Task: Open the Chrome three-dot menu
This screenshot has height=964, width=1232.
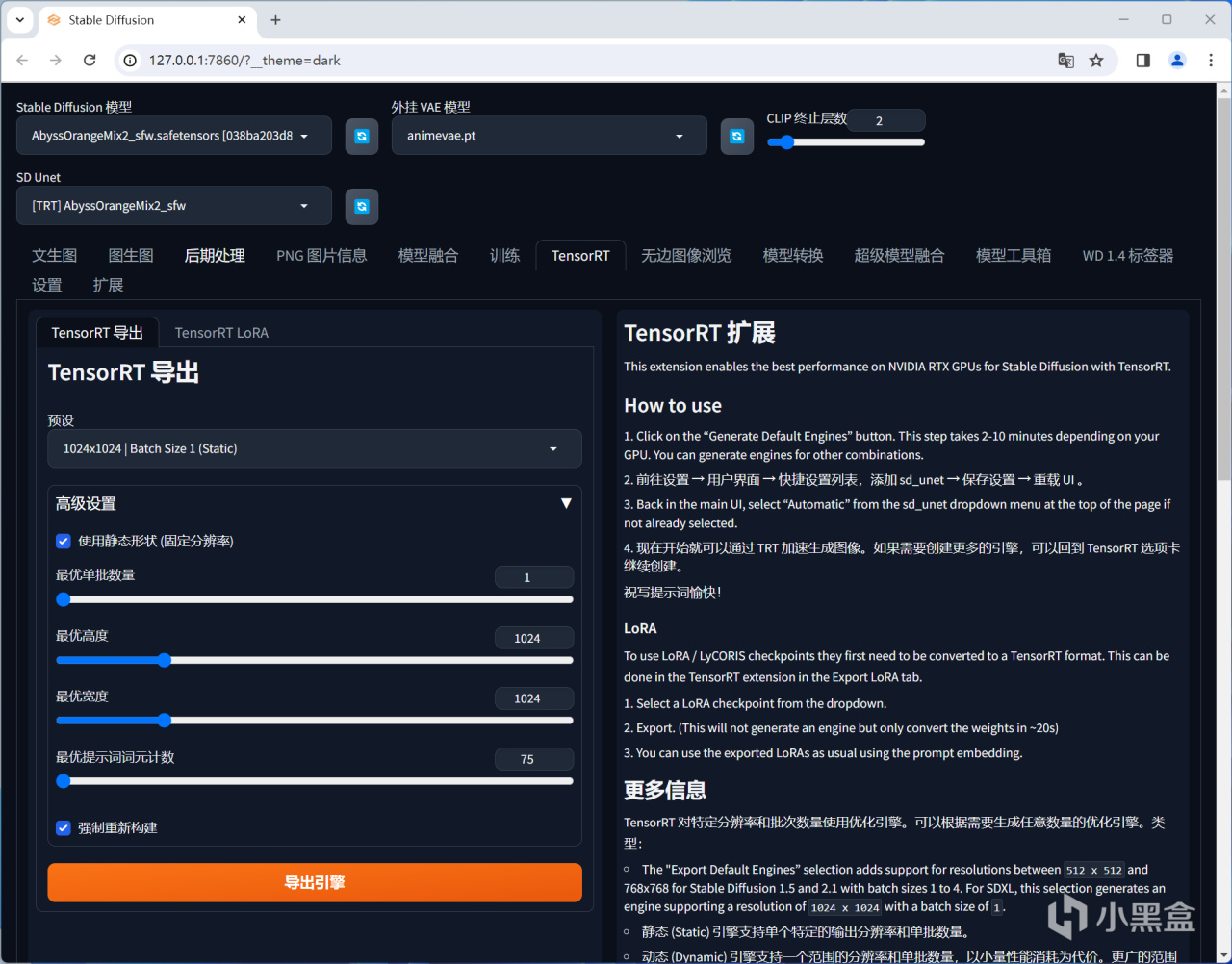Action: coord(1210,60)
